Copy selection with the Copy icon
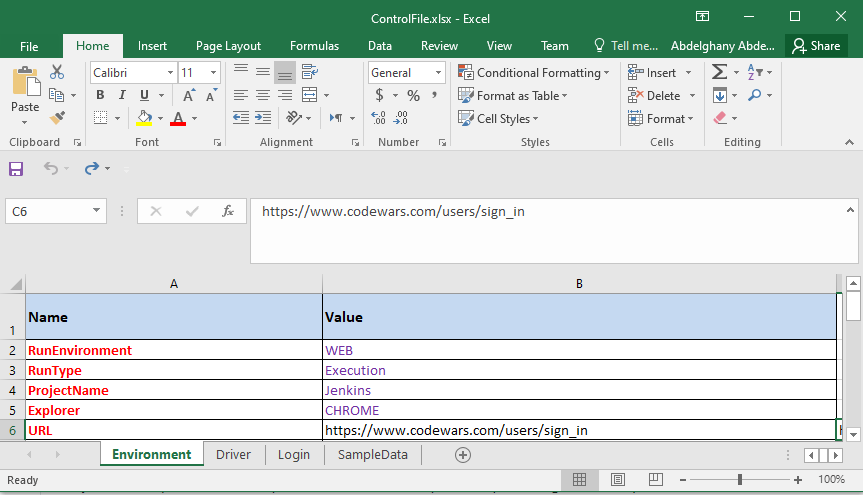This screenshot has width=863, height=495. pos(56,95)
